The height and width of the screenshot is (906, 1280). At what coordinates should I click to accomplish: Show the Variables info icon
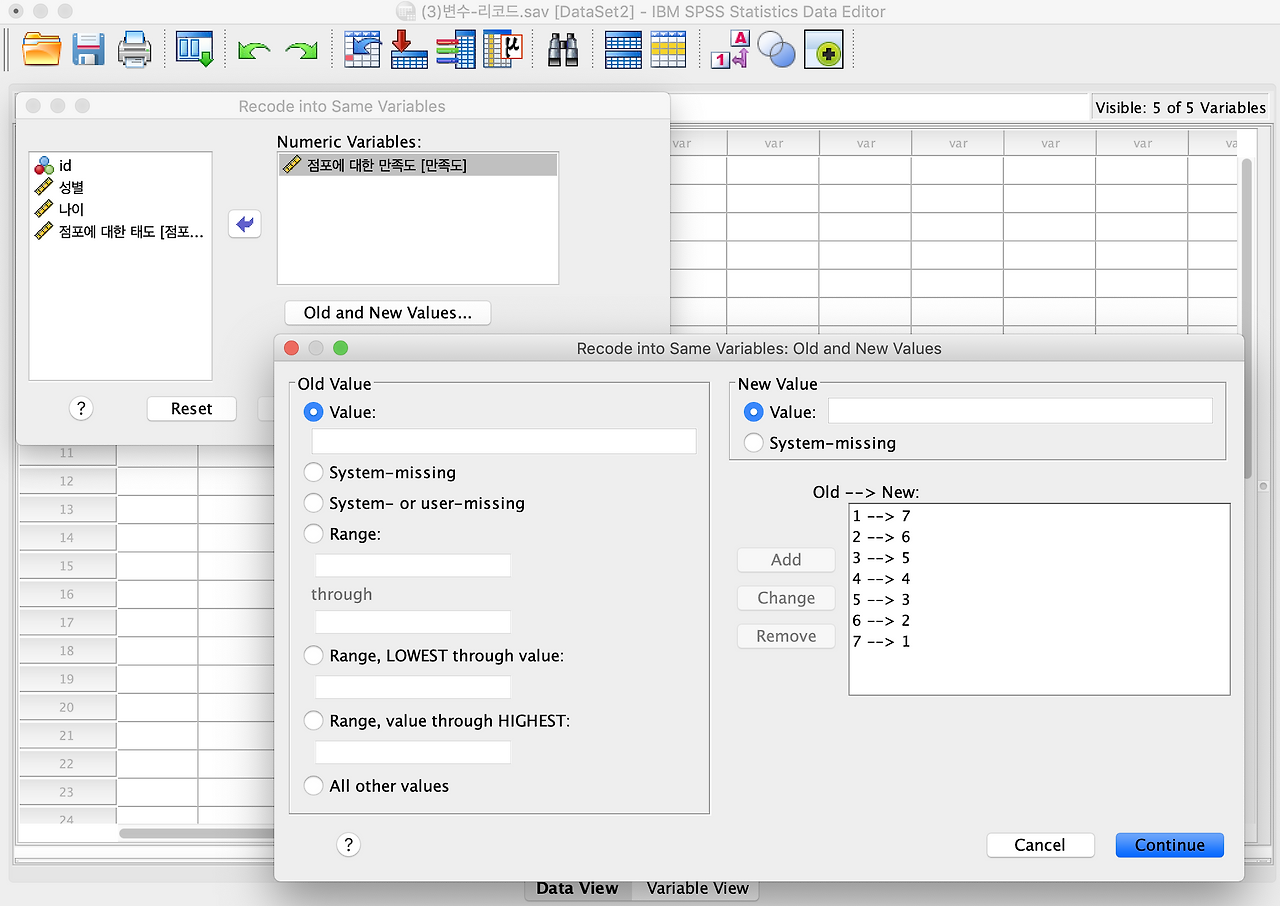pos(456,49)
